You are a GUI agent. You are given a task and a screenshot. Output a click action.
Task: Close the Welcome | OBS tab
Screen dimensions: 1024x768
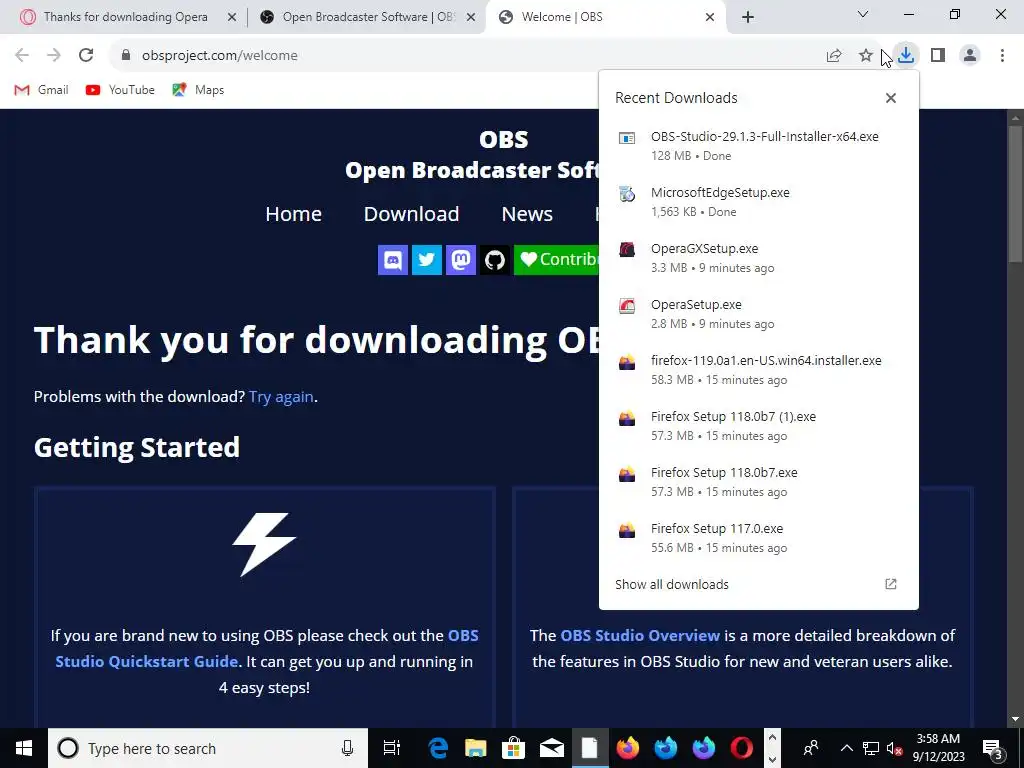point(710,17)
